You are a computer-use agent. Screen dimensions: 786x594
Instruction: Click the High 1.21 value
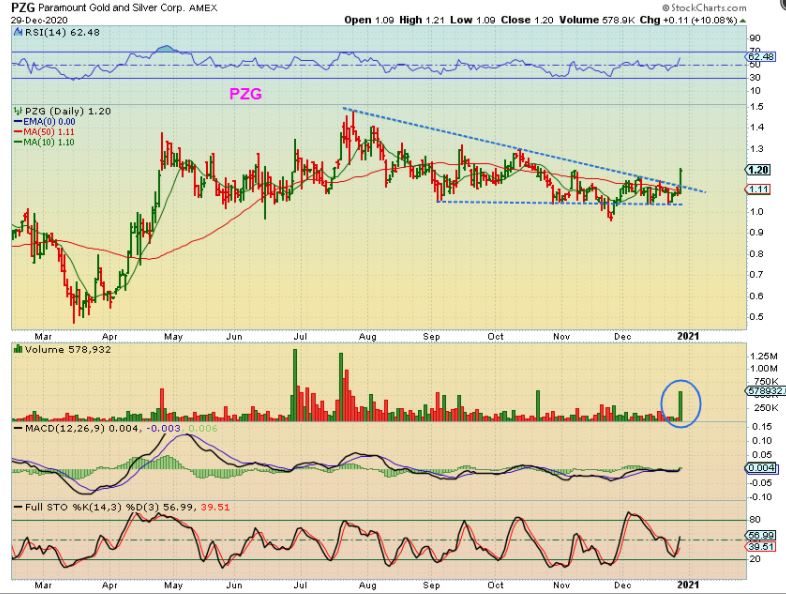422,21
